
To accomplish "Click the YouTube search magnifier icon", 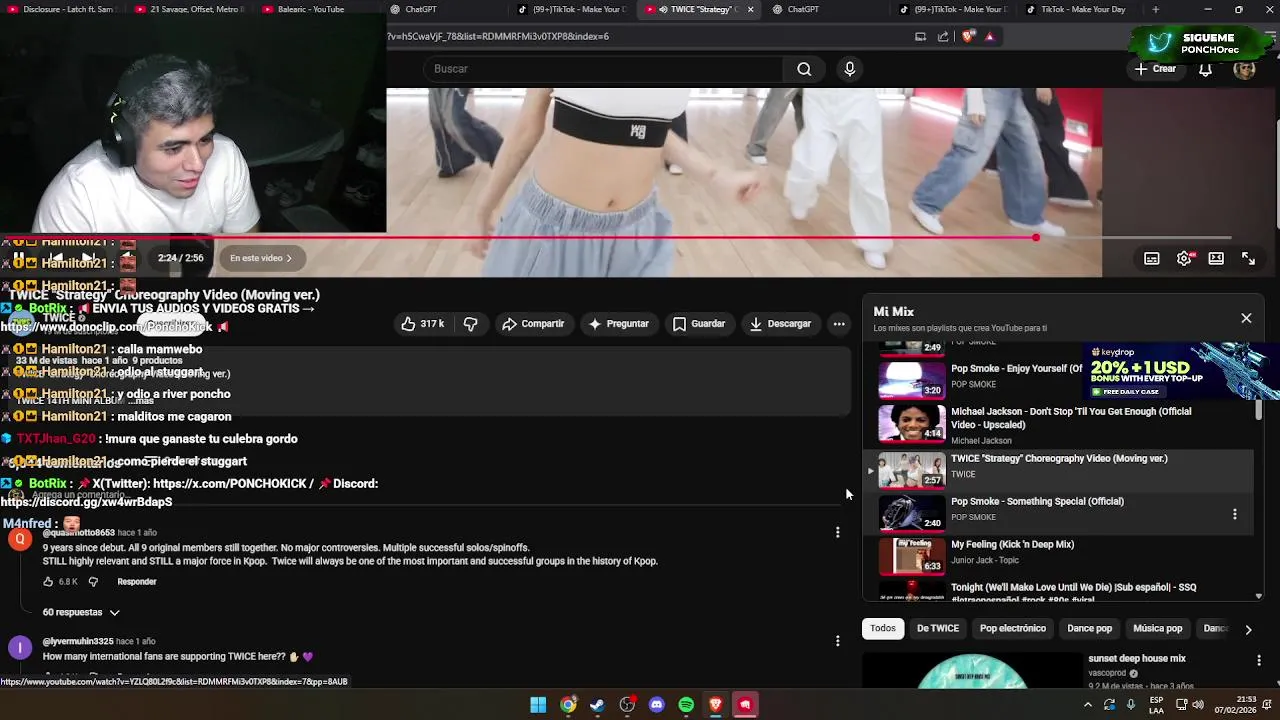I will coord(804,69).
